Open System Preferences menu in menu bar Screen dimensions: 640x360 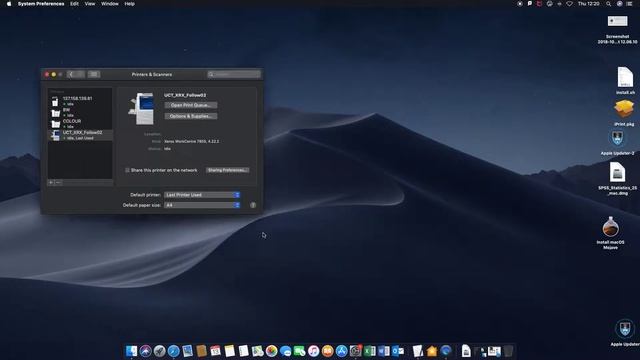pyautogui.click(x=41, y=4)
